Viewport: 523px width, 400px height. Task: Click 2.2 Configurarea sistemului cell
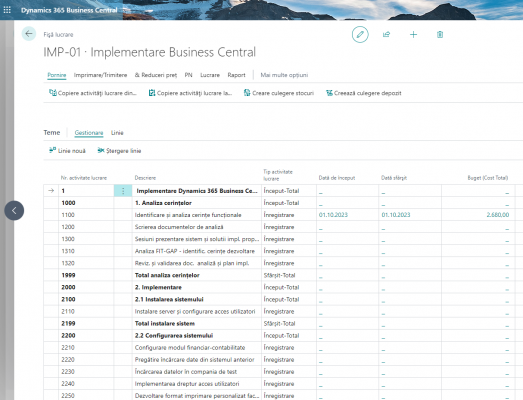pyautogui.click(x=197, y=335)
